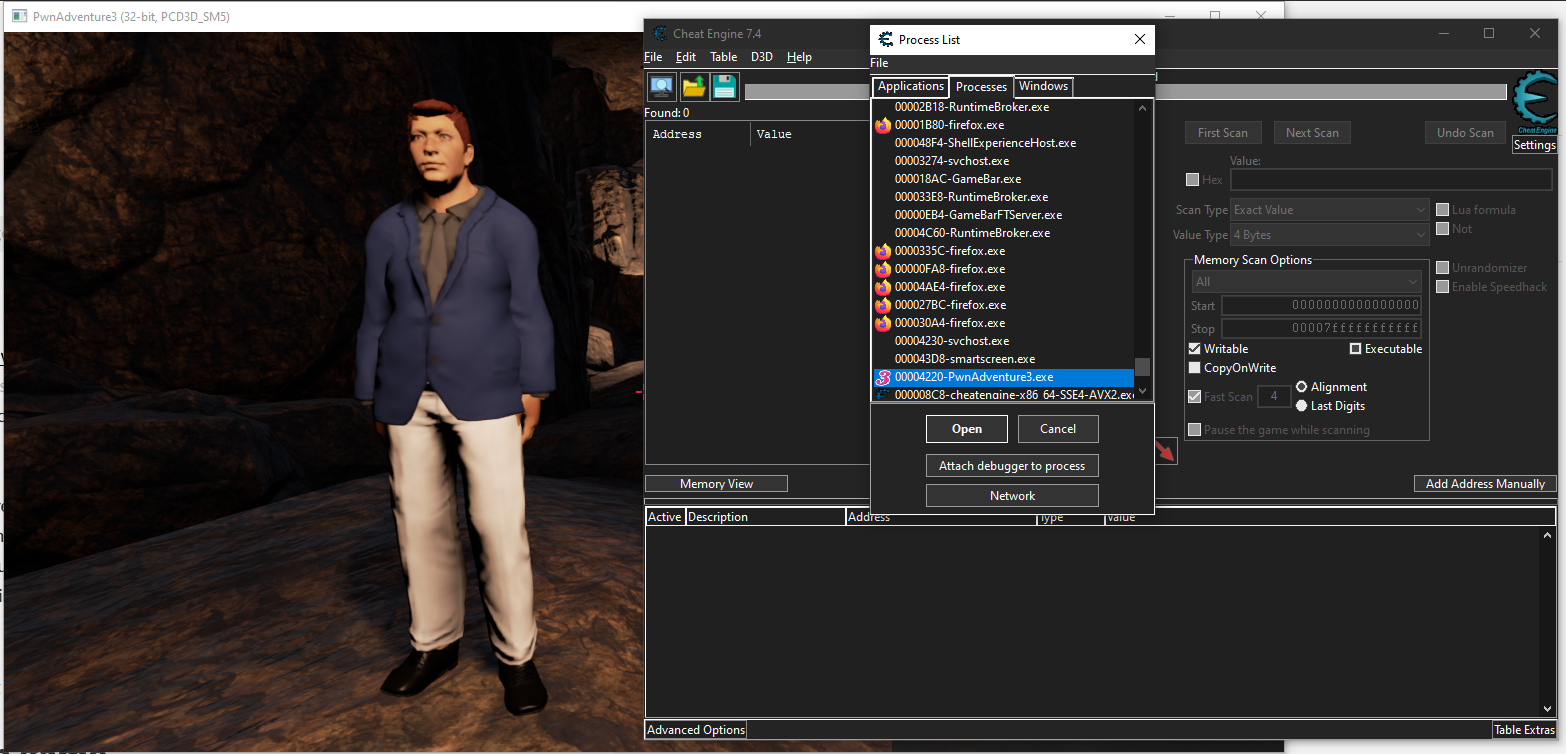Click the Next Scan button

(x=1312, y=133)
